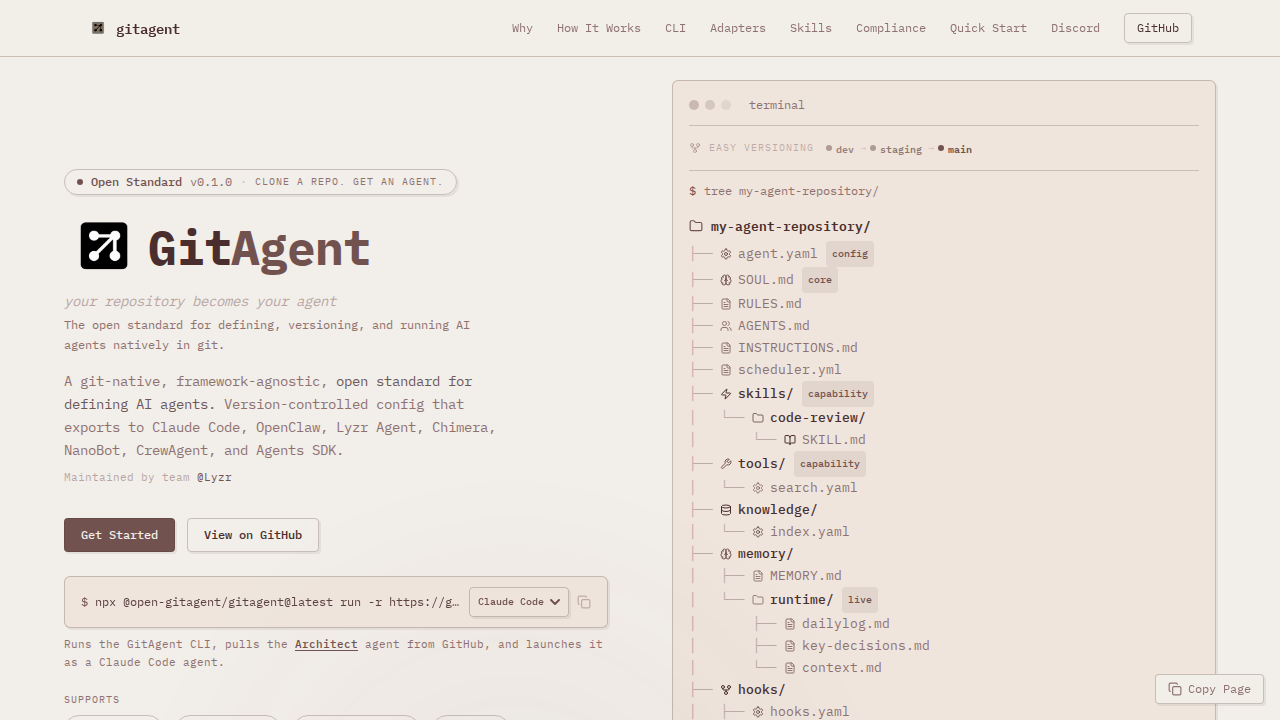
Task: Open the Compliance nav item
Action: (x=890, y=28)
